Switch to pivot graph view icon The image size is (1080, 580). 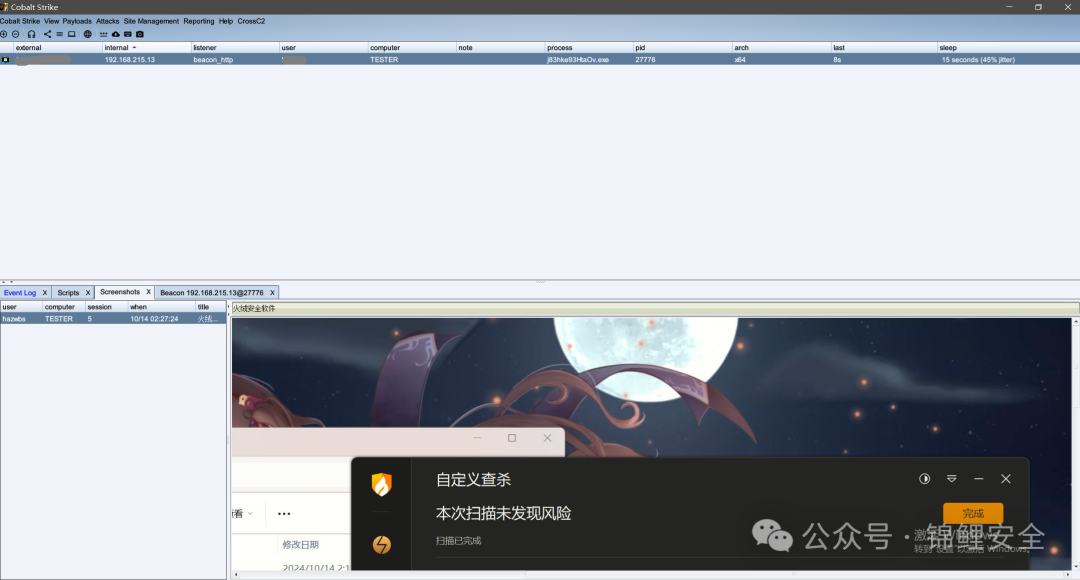tap(48, 34)
